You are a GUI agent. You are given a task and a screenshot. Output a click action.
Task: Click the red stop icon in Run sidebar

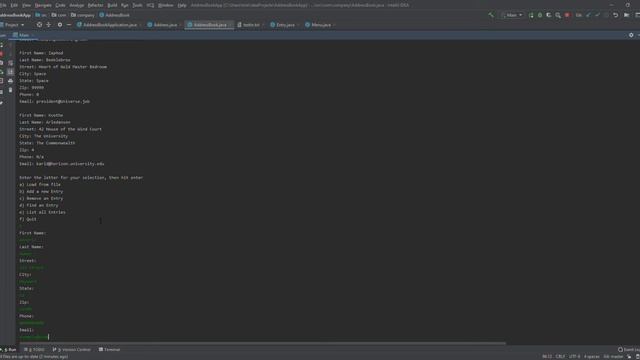(x=2, y=54)
